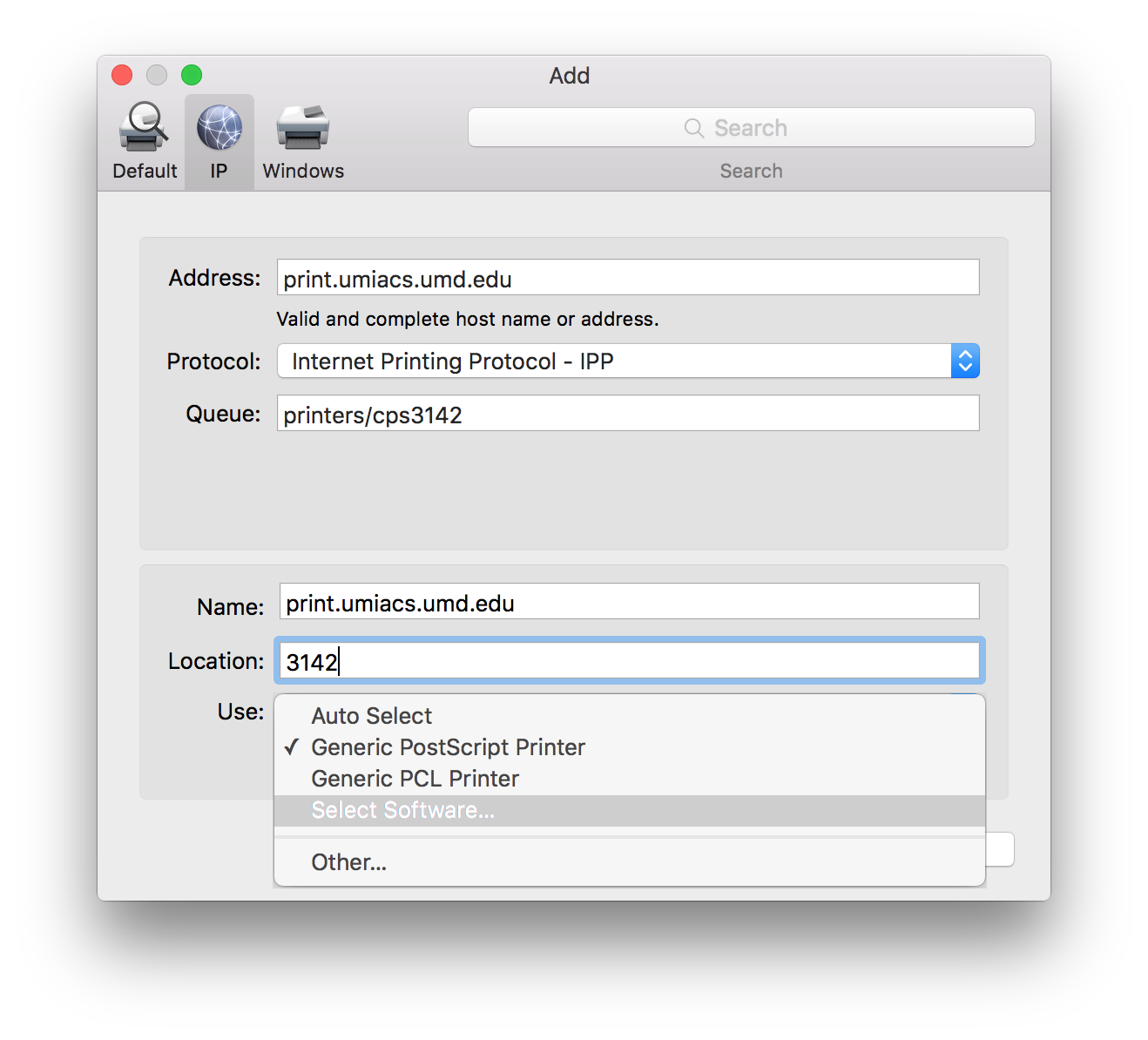The image size is (1148, 1040).
Task: Click the Address input field
Action: pyautogui.click(x=628, y=278)
